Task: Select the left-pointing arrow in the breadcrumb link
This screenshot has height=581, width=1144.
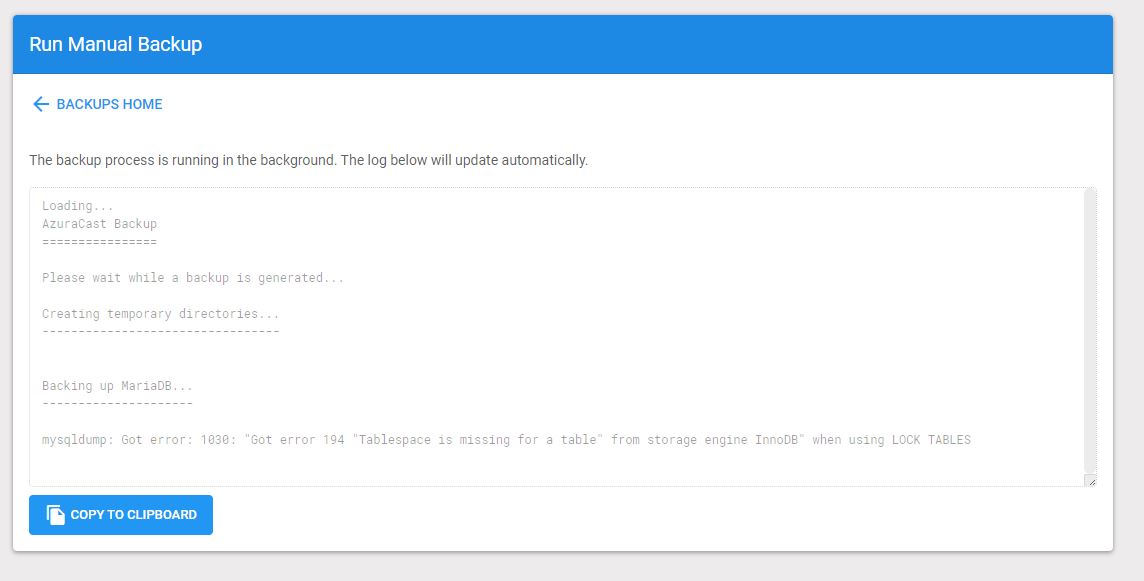Action: point(40,104)
